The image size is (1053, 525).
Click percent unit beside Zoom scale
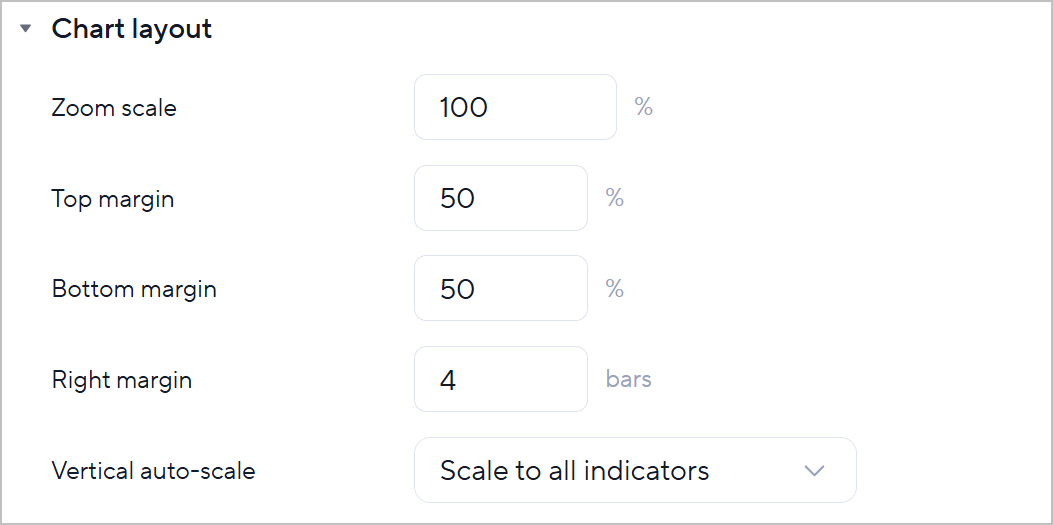click(x=644, y=107)
